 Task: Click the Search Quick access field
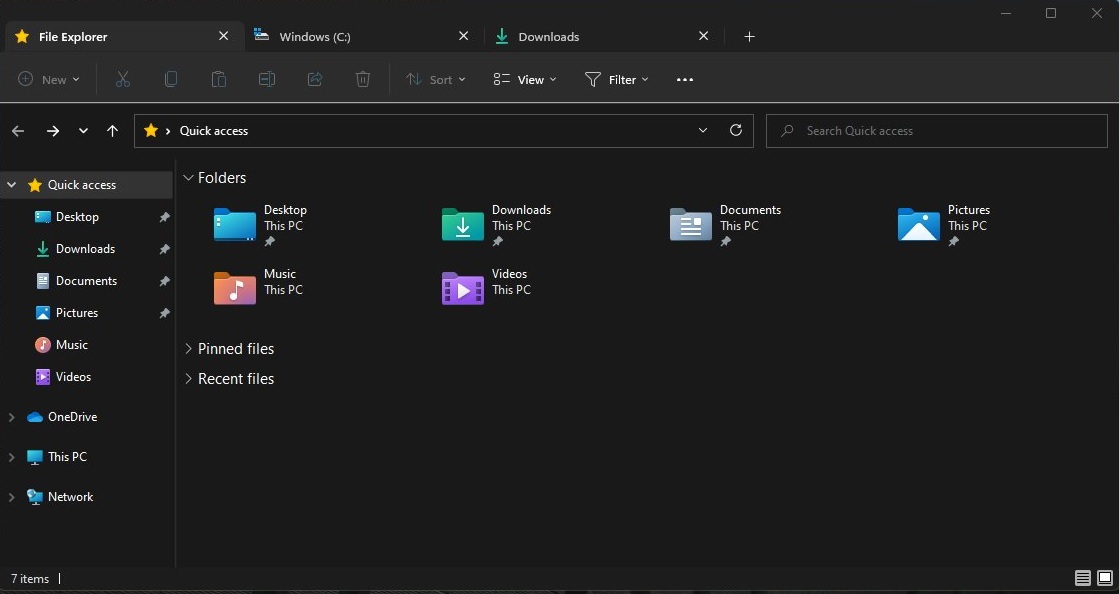point(936,131)
